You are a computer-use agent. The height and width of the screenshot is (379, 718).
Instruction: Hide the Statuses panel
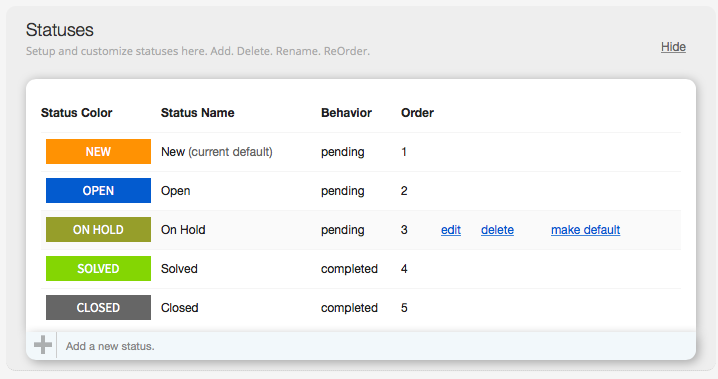[673, 47]
